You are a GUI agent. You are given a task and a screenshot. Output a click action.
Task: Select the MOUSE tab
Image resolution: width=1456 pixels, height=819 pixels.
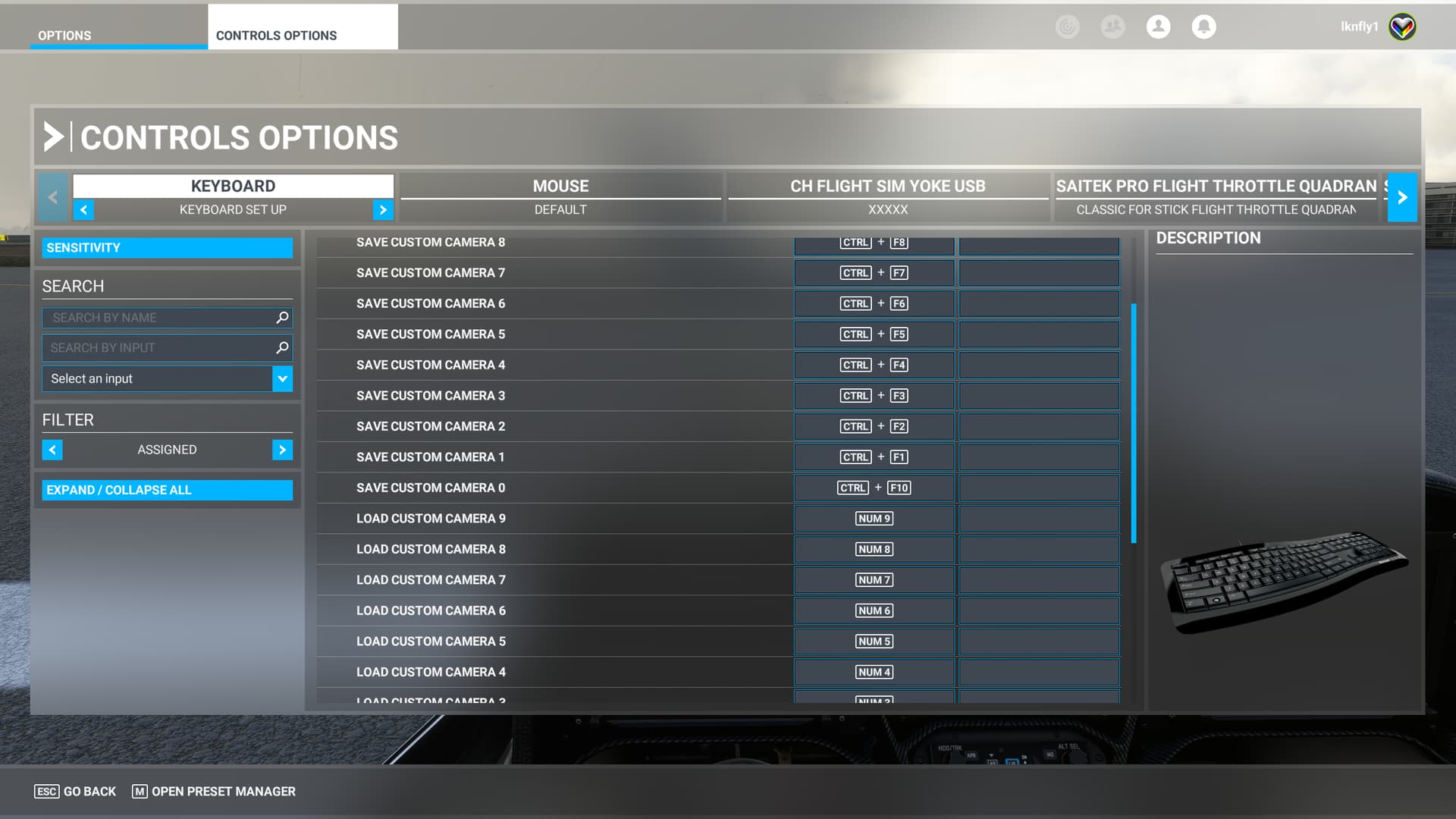pos(560,186)
